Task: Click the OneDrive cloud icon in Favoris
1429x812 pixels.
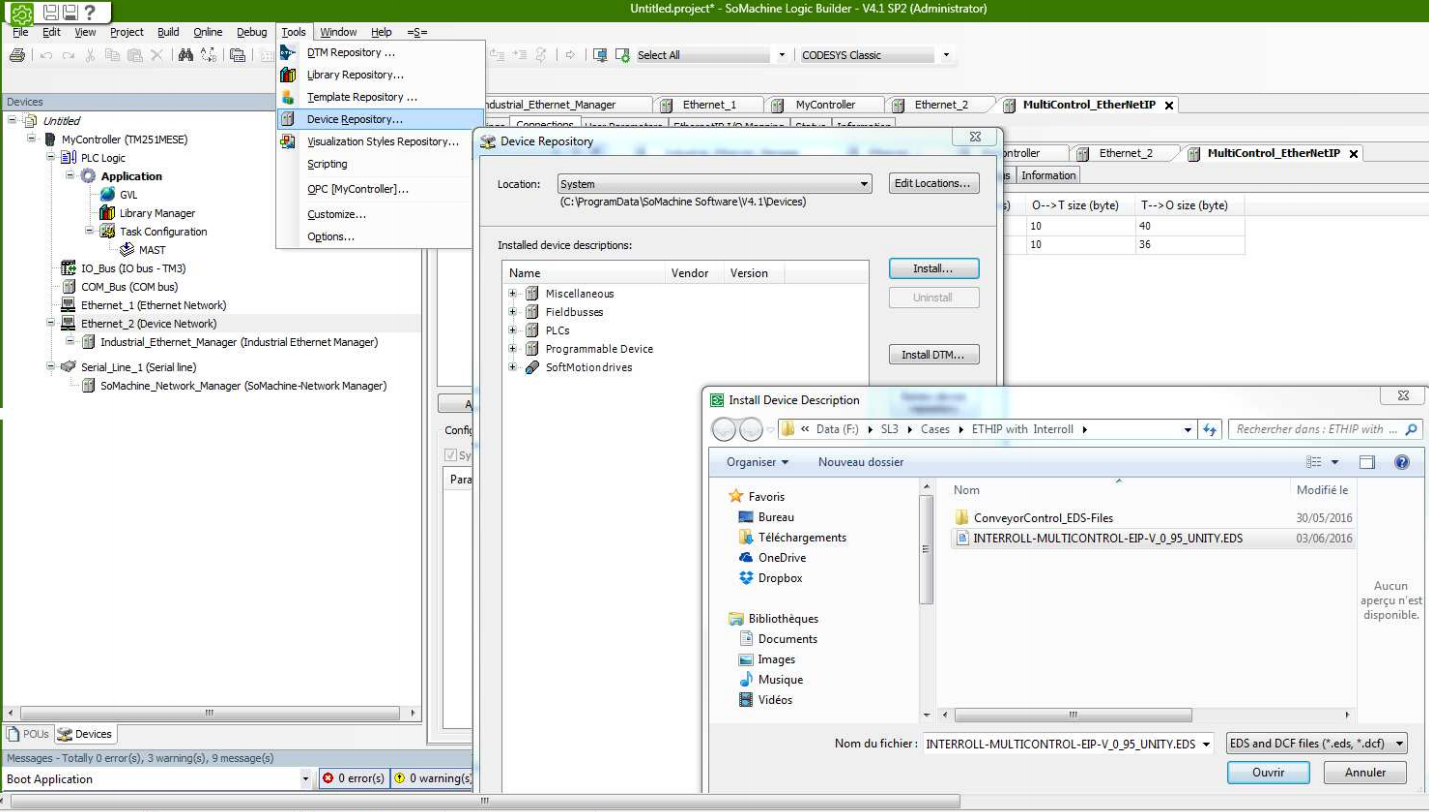Action: click(x=746, y=558)
